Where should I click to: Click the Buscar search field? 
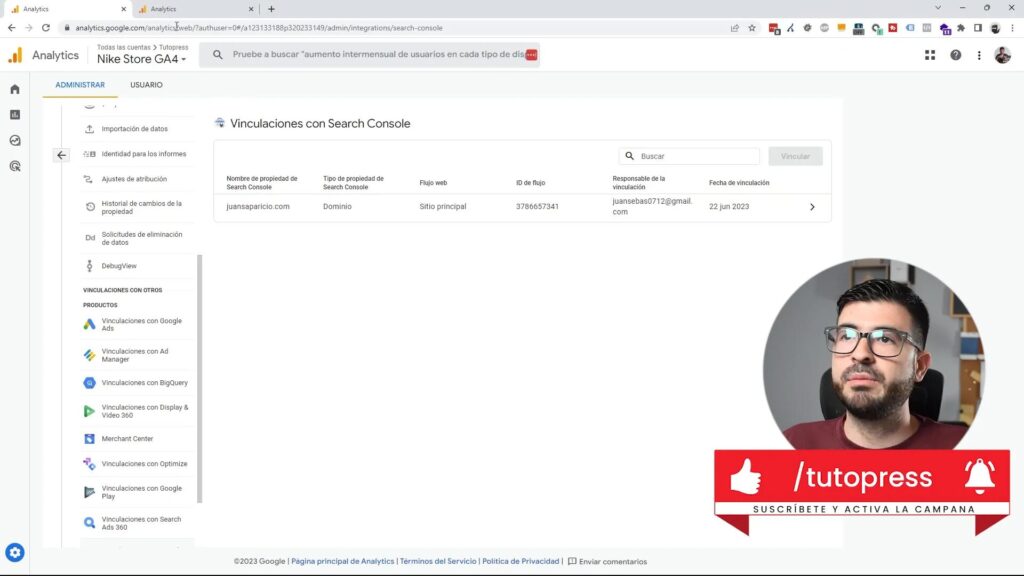(x=689, y=156)
